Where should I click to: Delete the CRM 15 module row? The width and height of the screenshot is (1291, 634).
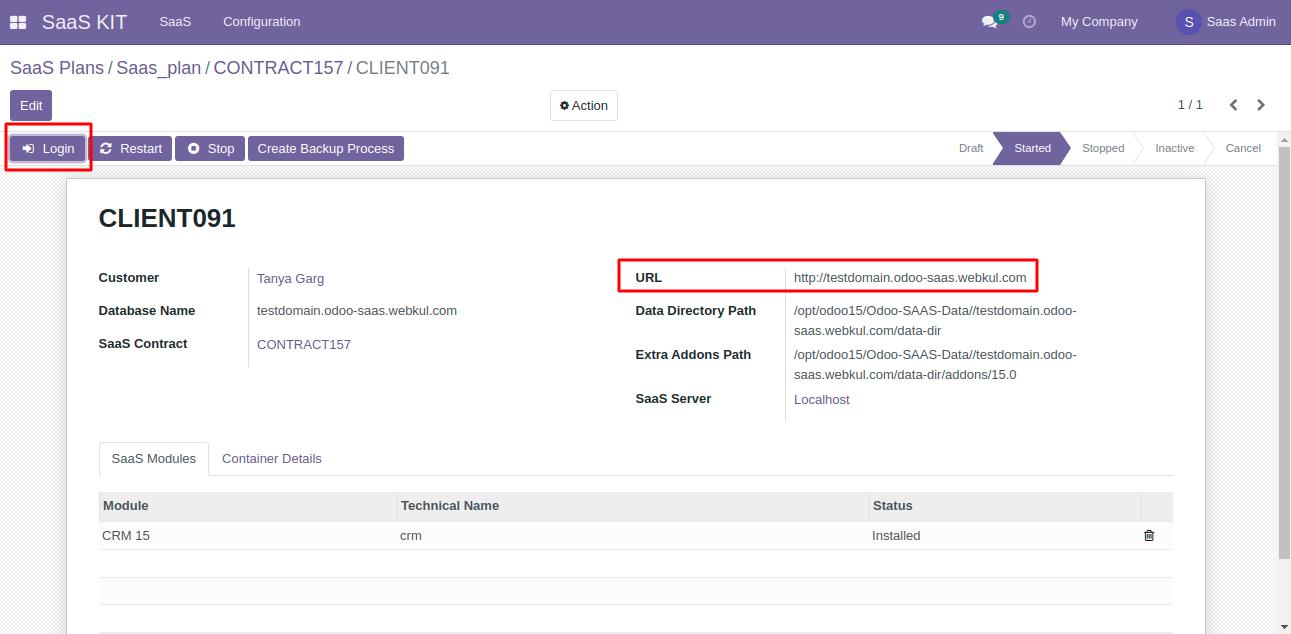[1149, 535]
